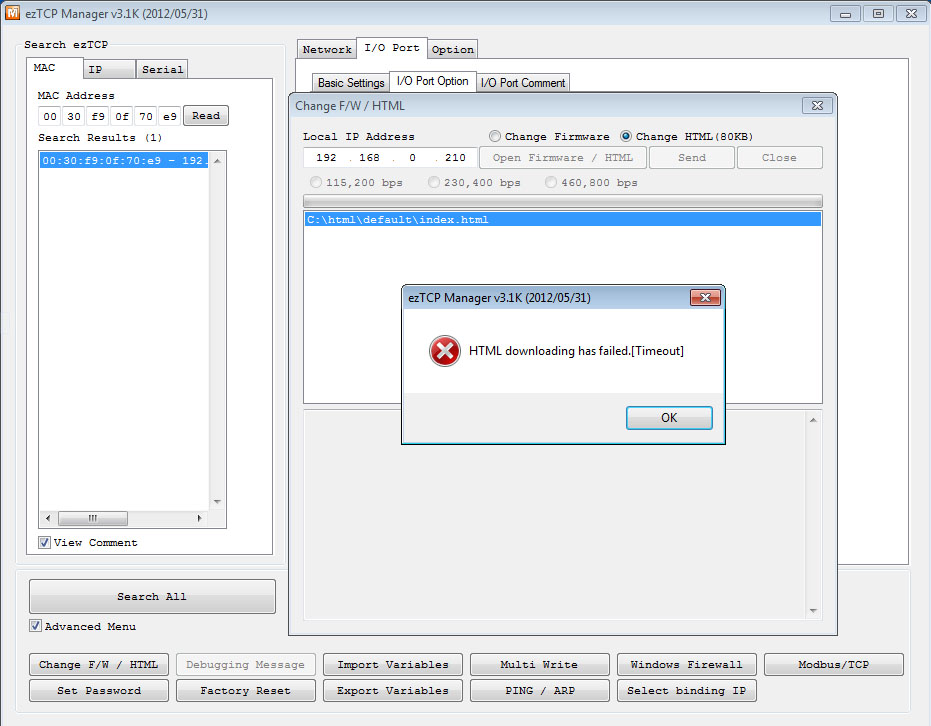The image size is (931, 726).
Task: Close the error message dialog with red X
Action: 705,297
